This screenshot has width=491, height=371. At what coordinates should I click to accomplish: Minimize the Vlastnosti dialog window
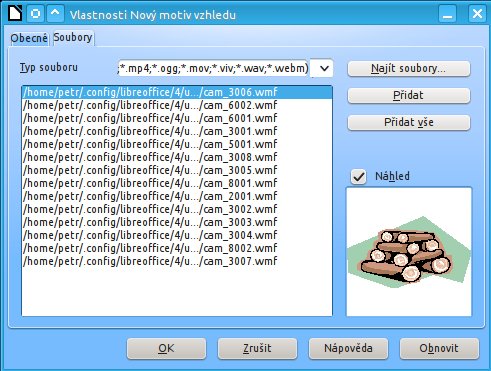pyautogui.click(x=447, y=14)
